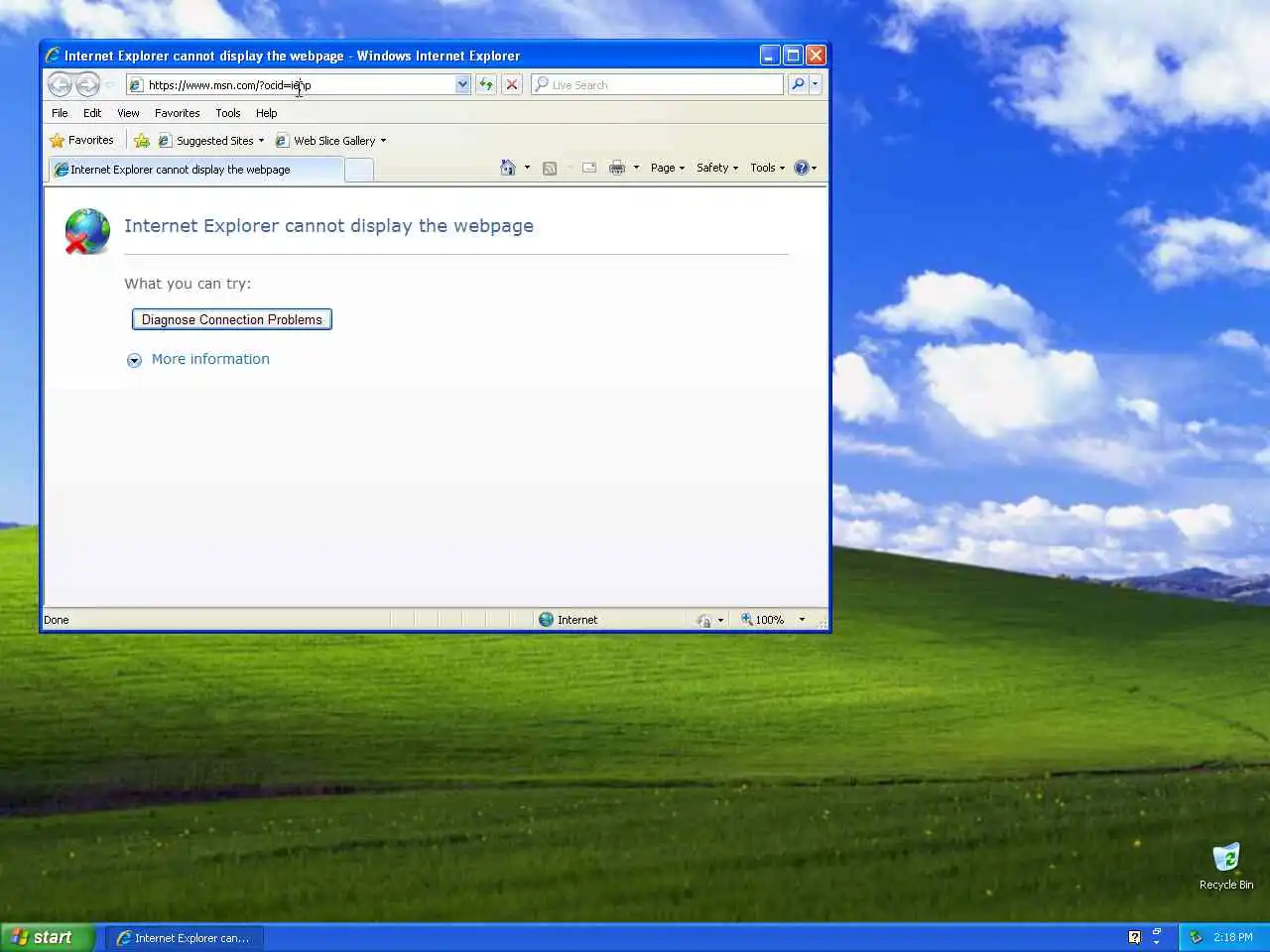
Task: Click the Read Mail envelope icon
Action: (x=589, y=168)
